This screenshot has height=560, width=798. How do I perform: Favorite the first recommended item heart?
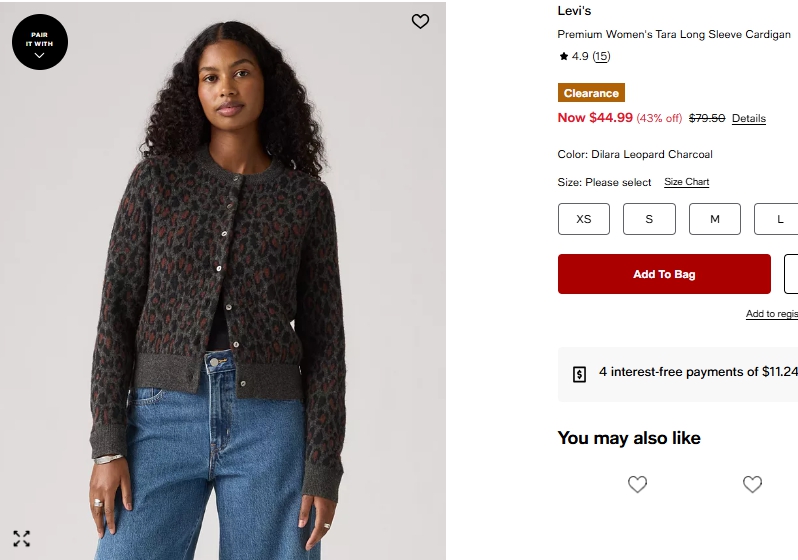[637, 484]
